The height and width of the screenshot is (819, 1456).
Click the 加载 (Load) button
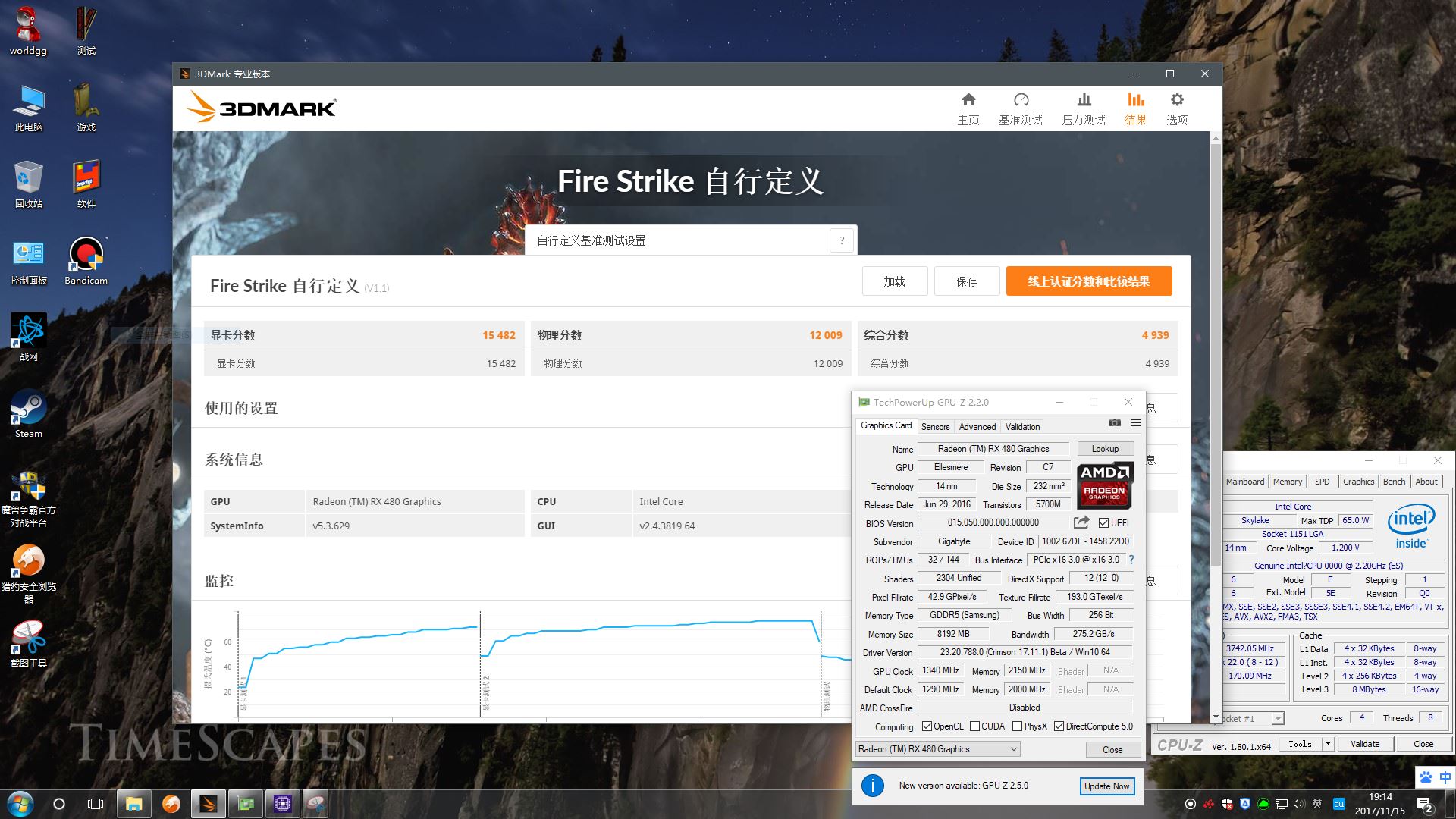point(895,281)
